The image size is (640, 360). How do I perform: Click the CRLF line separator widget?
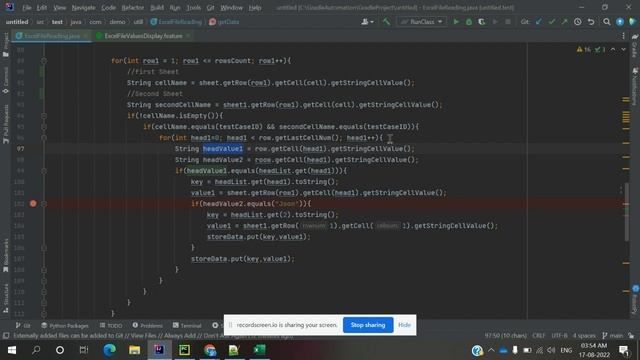(x=539, y=336)
